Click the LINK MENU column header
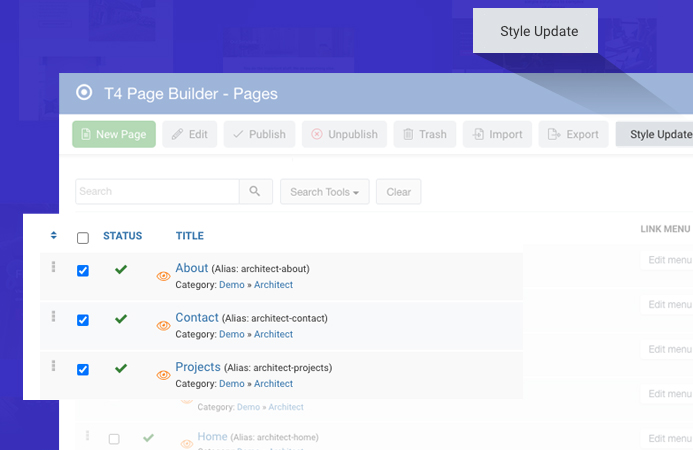 (665, 229)
